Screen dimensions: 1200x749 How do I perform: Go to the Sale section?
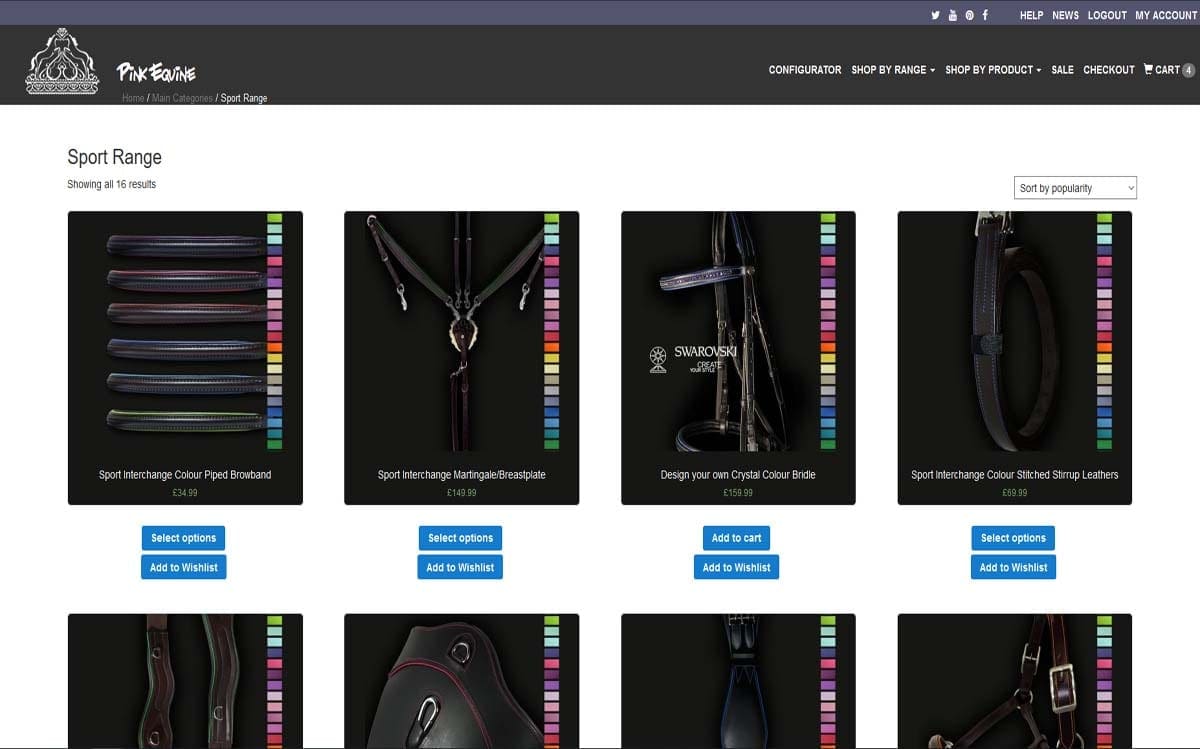tap(1062, 70)
